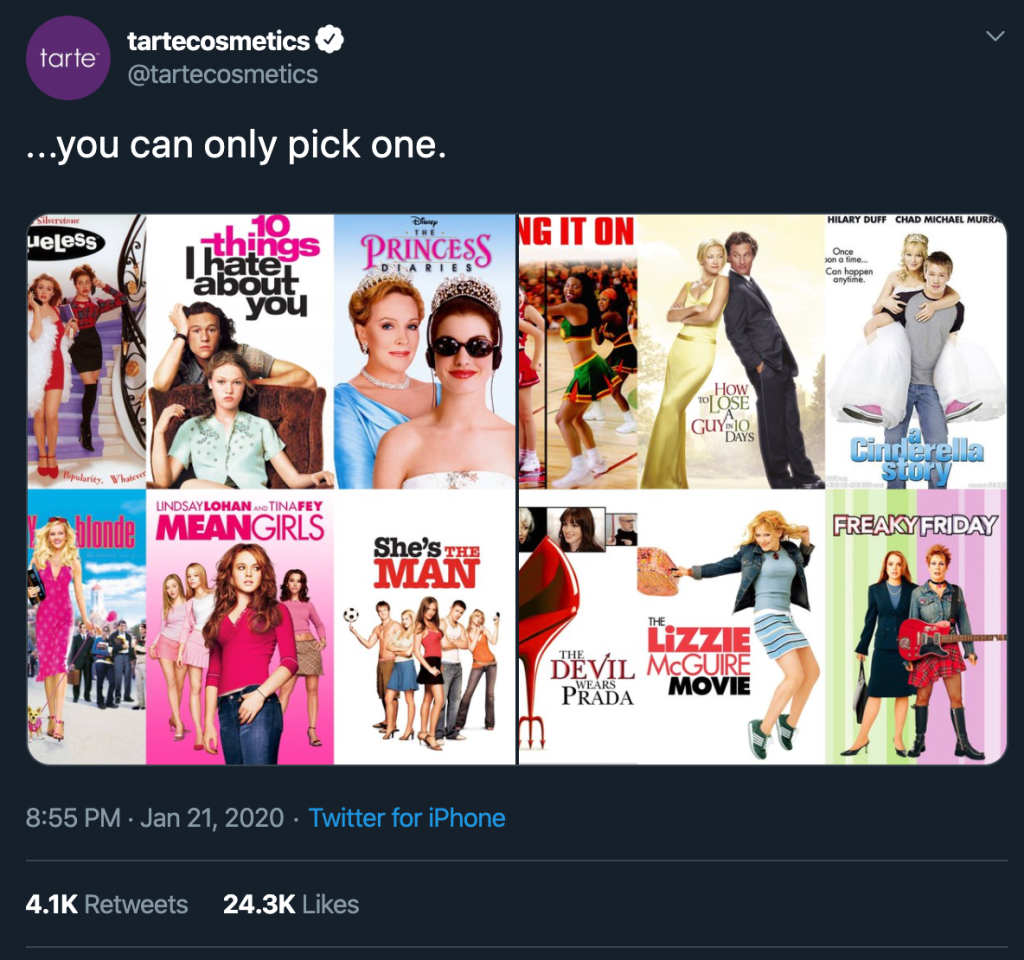Open The Princess Diaries poster
Viewport: 1024px width, 960px height.
(x=424, y=351)
